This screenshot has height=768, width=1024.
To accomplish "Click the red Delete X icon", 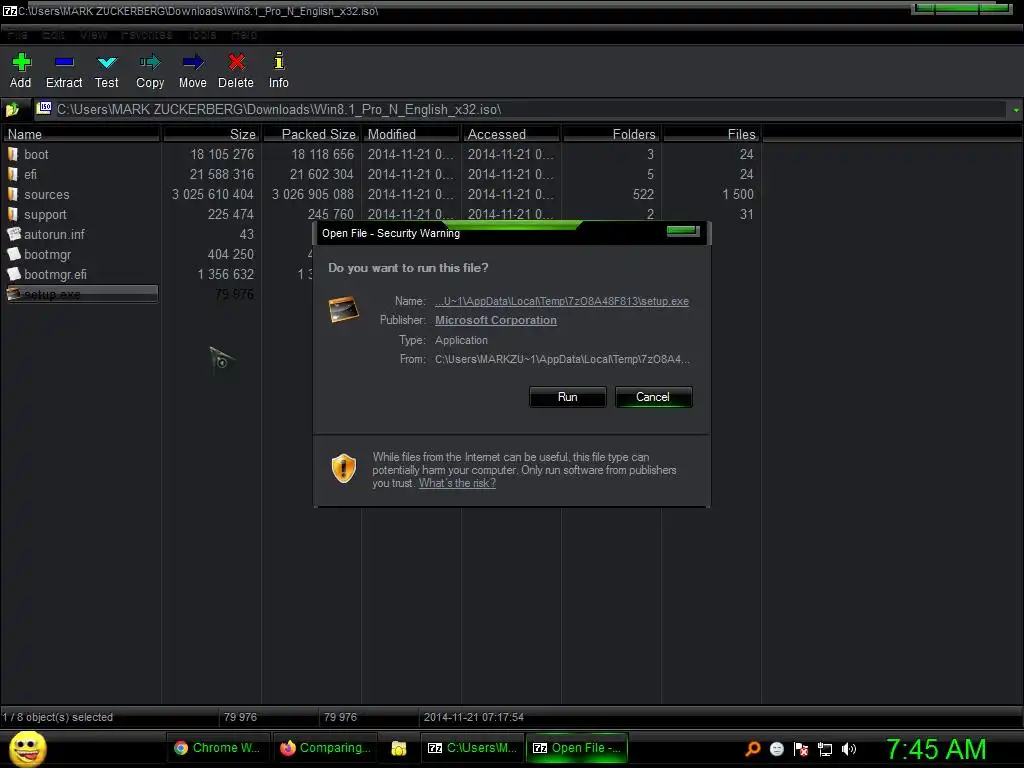I will pos(236,62).
